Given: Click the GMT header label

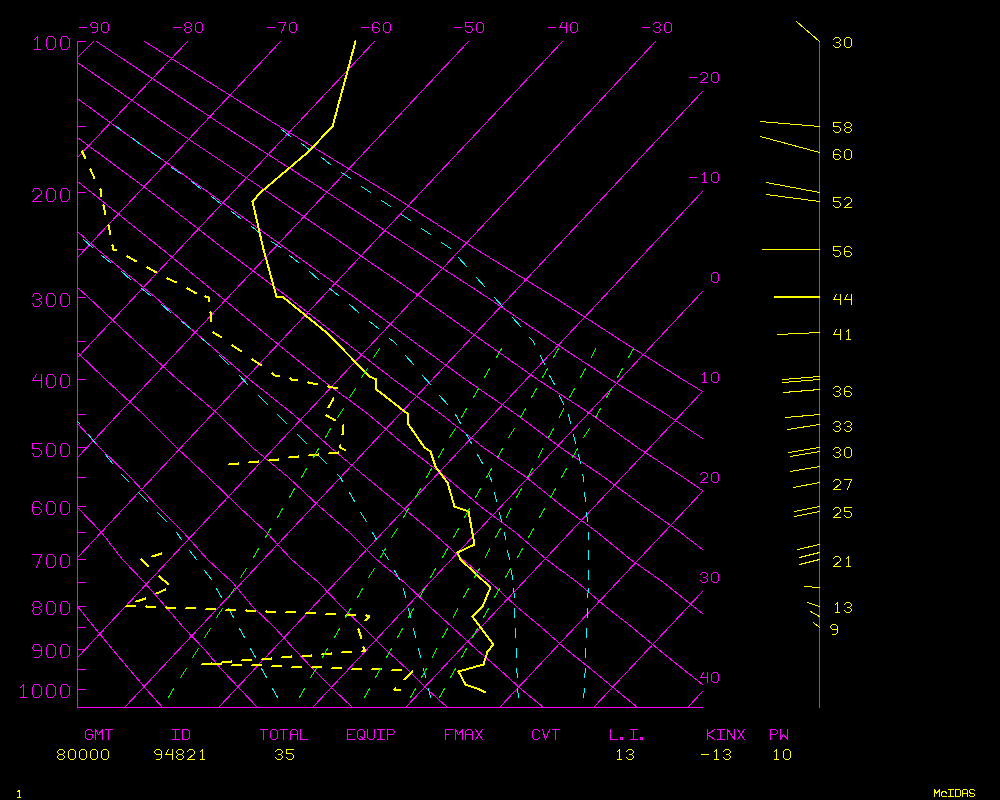Looking at the screenshot, I should (x=99, y=735).
